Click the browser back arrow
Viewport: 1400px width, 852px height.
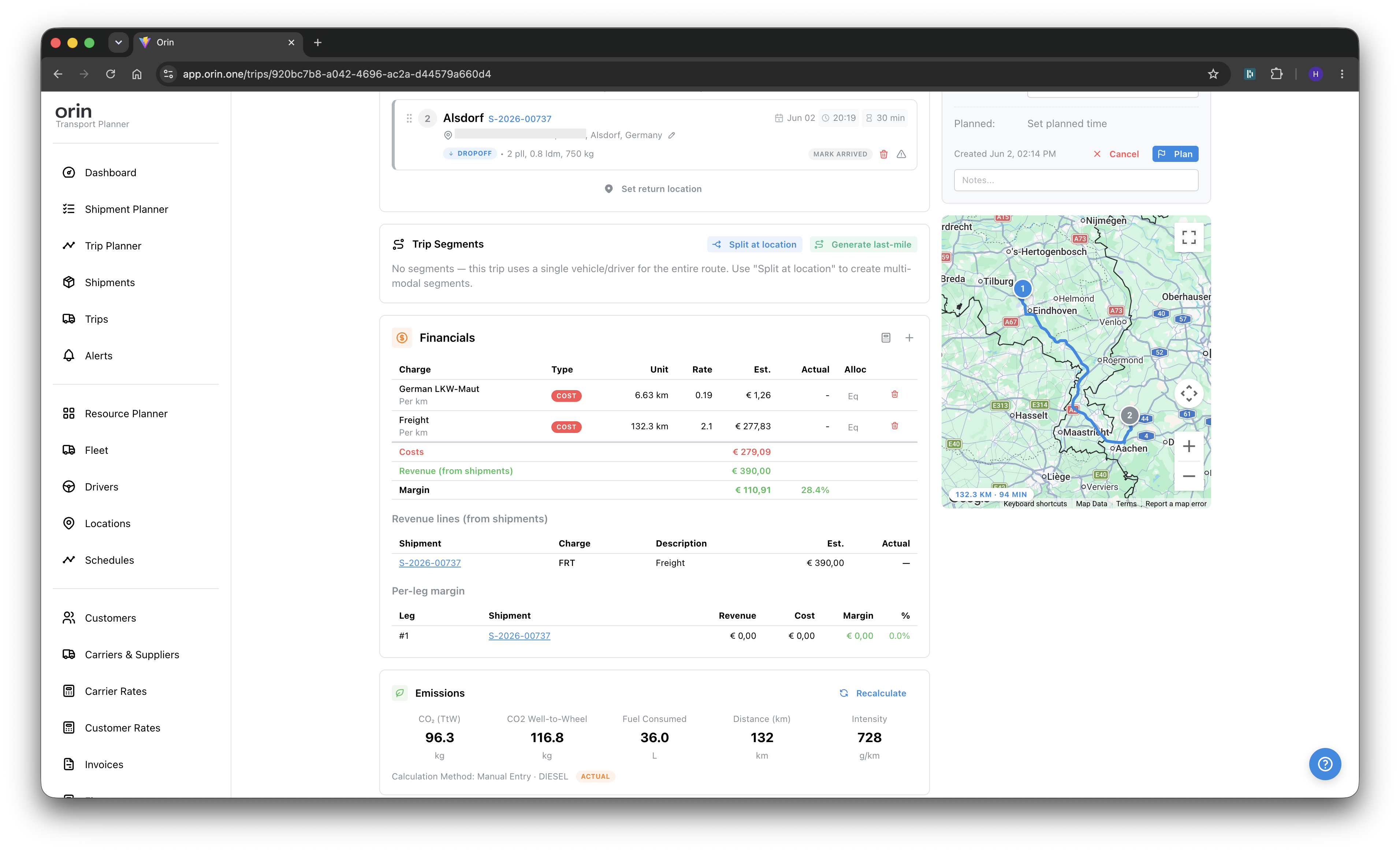tap(58, 74)
